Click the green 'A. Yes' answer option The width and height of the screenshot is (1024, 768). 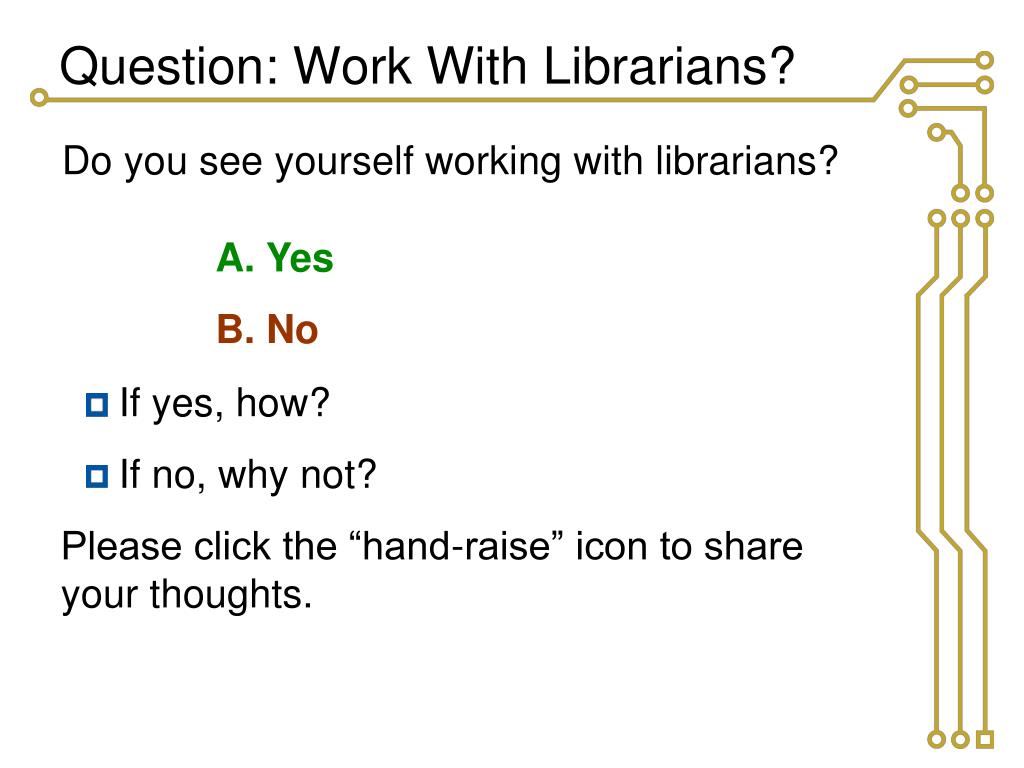(275, 257)
